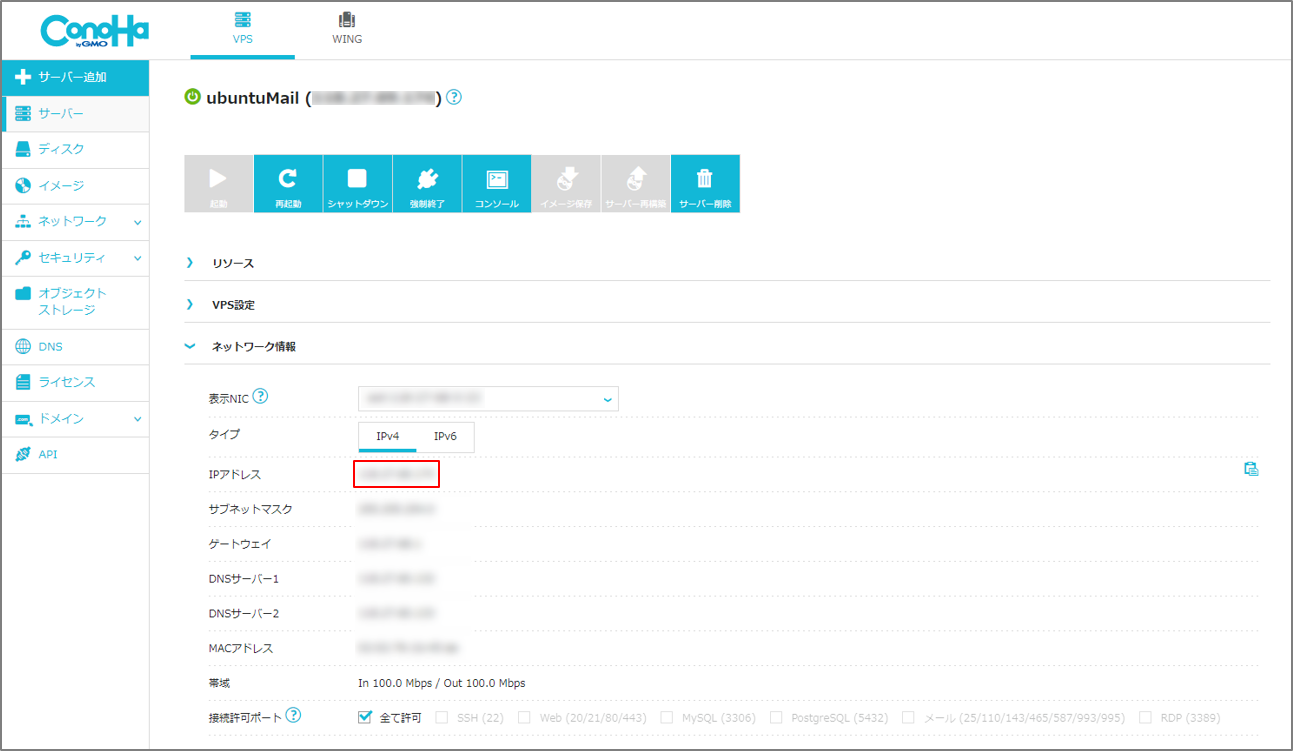Select the IPv6 tab
Viewport: 1293px width, 751px height.
click(445, 437)
